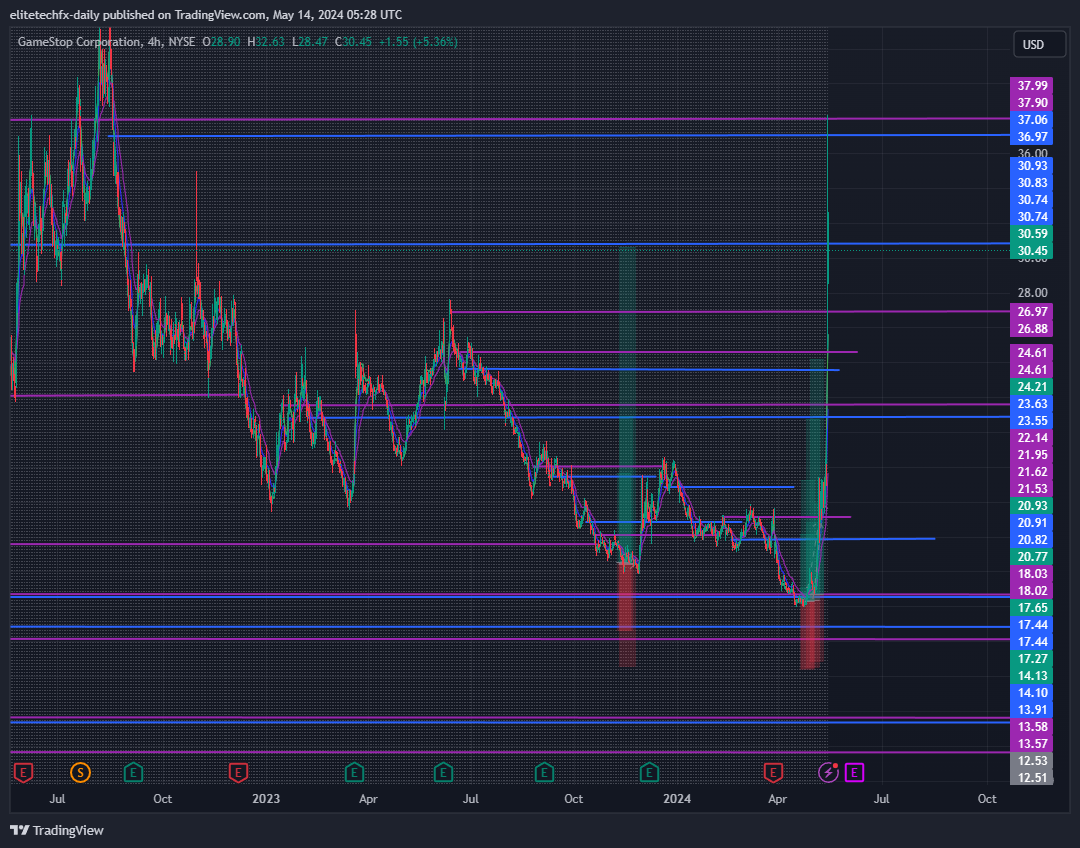Select the purple 22.14 price label
Viewport: 1080px width, 848px height.
[1032, 437]
